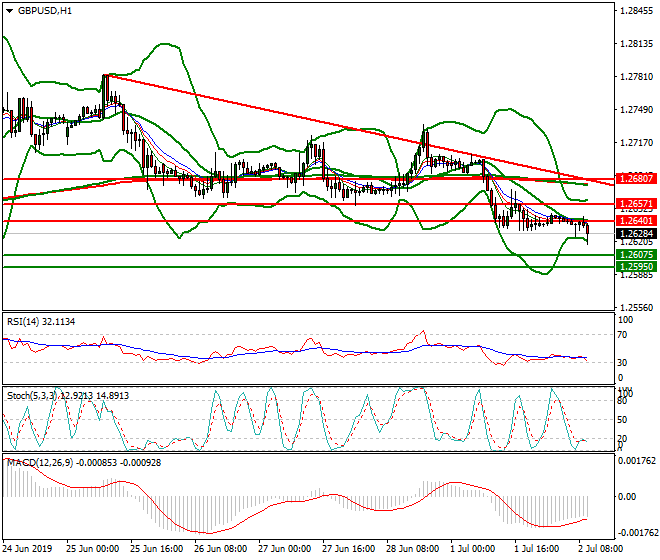Select the GBPUSD,H1 chart title
660x560 pixels.
pos(45,11)
